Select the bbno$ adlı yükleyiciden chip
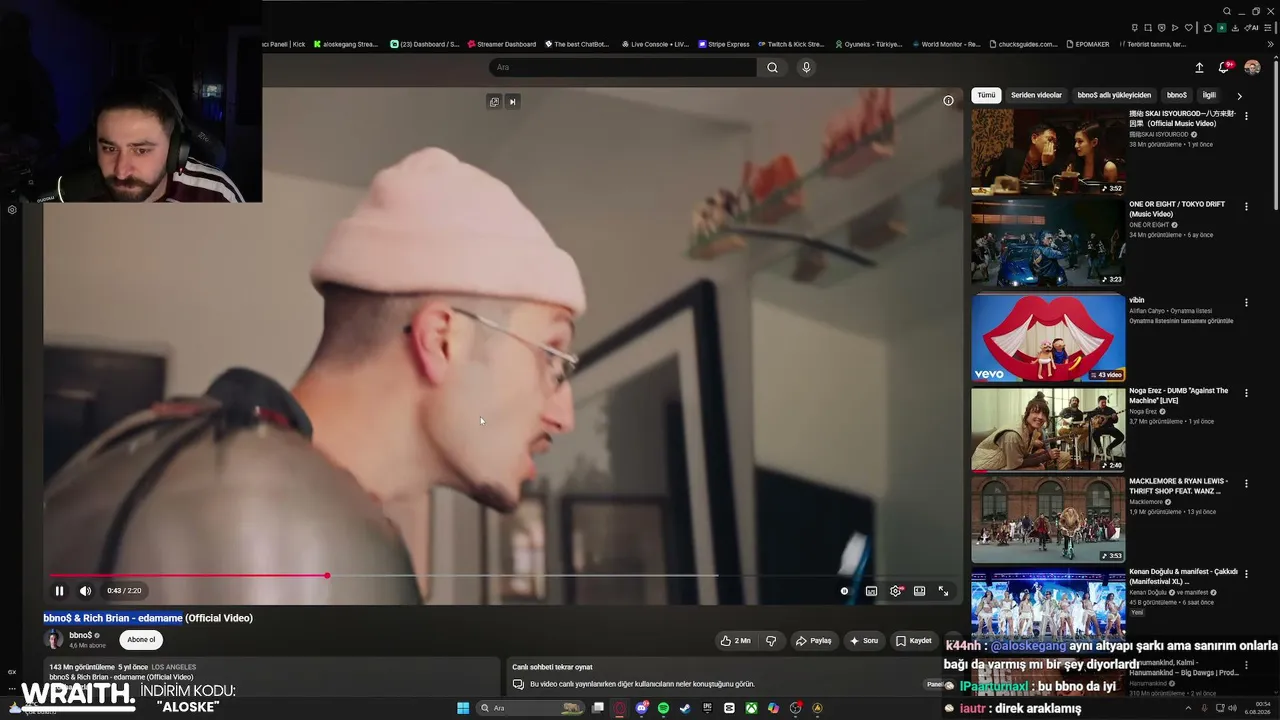The width and height of the screenshot is (1280, 720). 1114,95
